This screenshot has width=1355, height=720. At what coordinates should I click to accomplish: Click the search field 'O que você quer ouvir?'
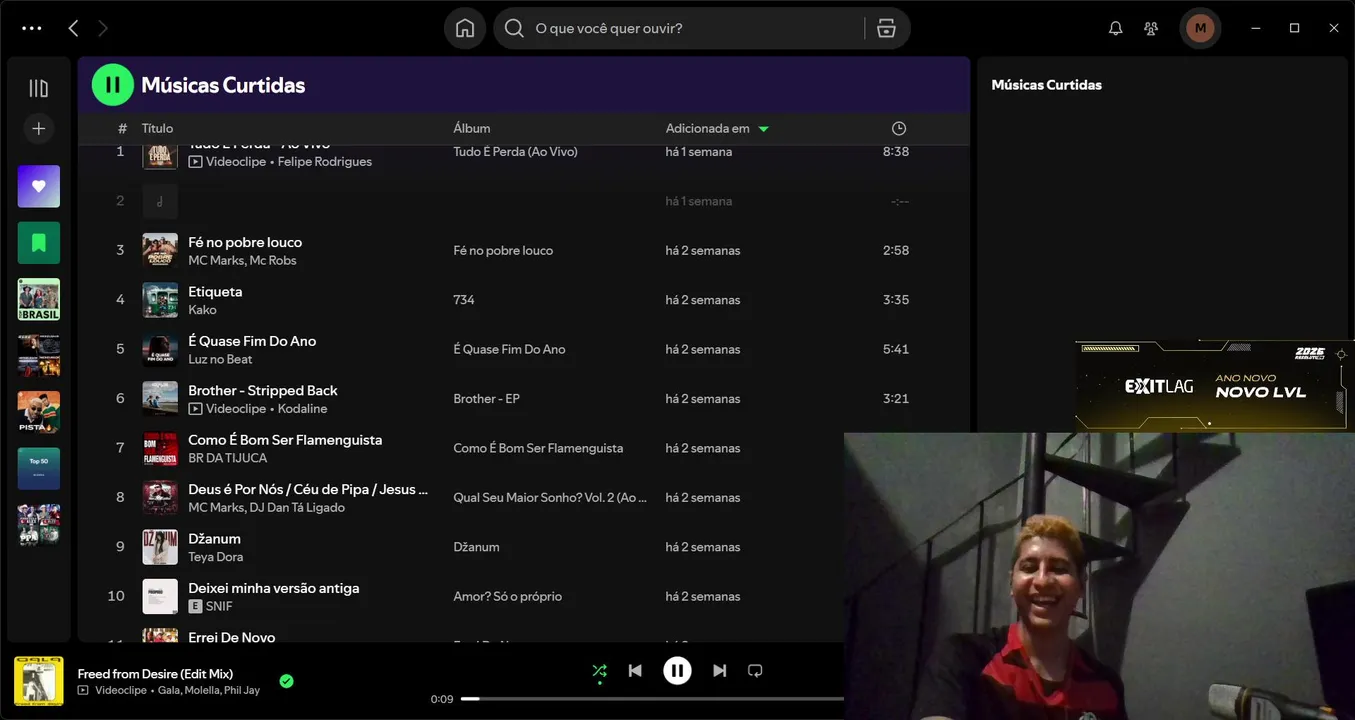tap(680, 28)
